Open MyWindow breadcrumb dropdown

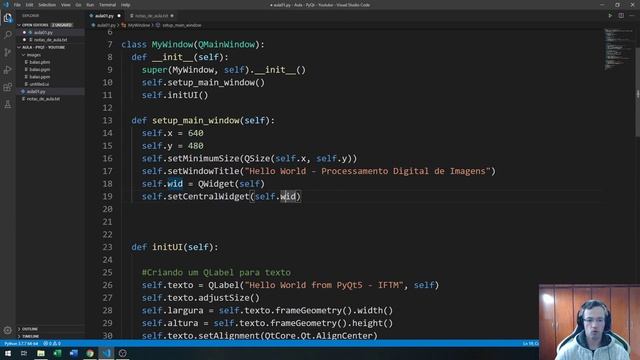(139, 25)
